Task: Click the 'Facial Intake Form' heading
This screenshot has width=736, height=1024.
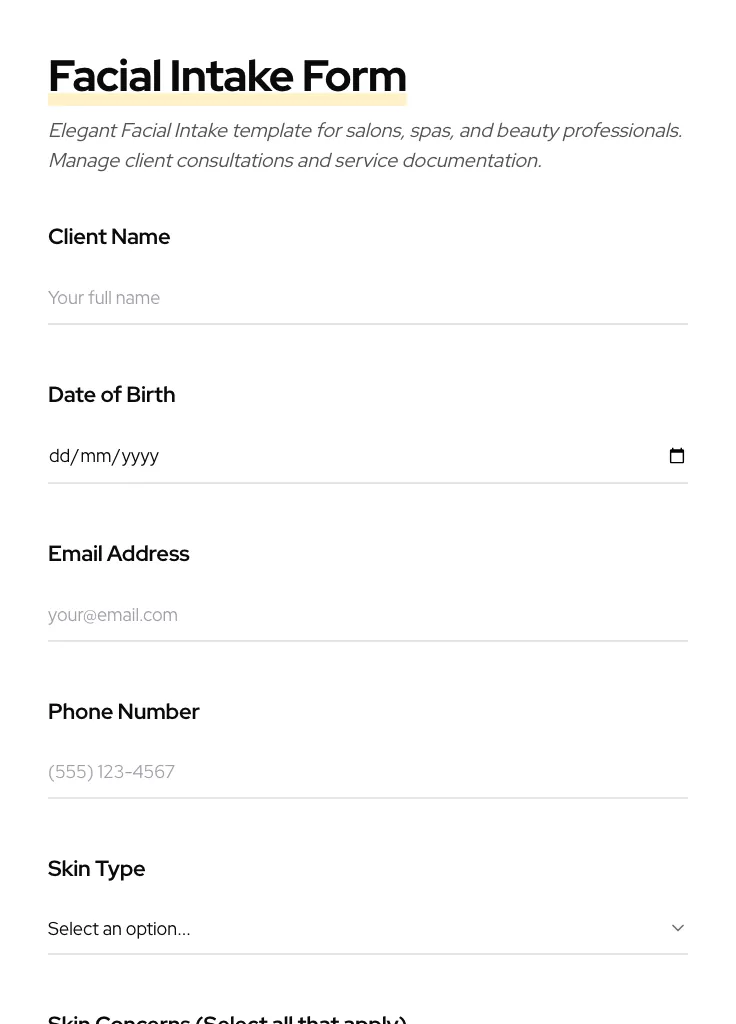Action: (227, 75)
